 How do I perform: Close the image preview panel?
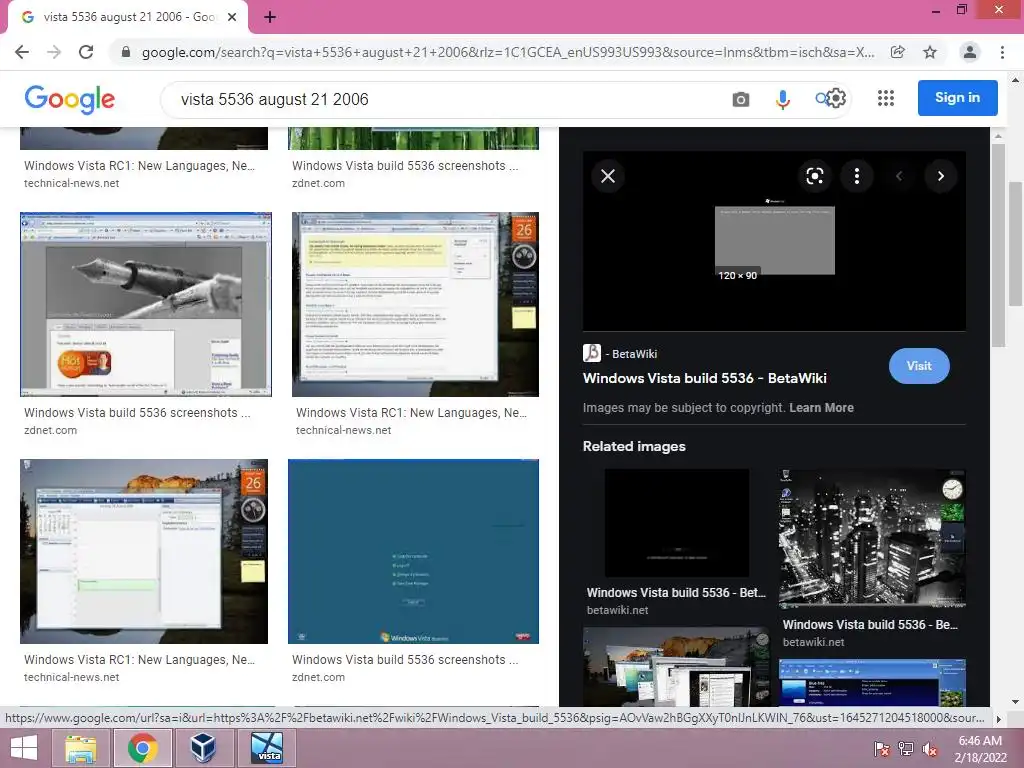[608, 176]
